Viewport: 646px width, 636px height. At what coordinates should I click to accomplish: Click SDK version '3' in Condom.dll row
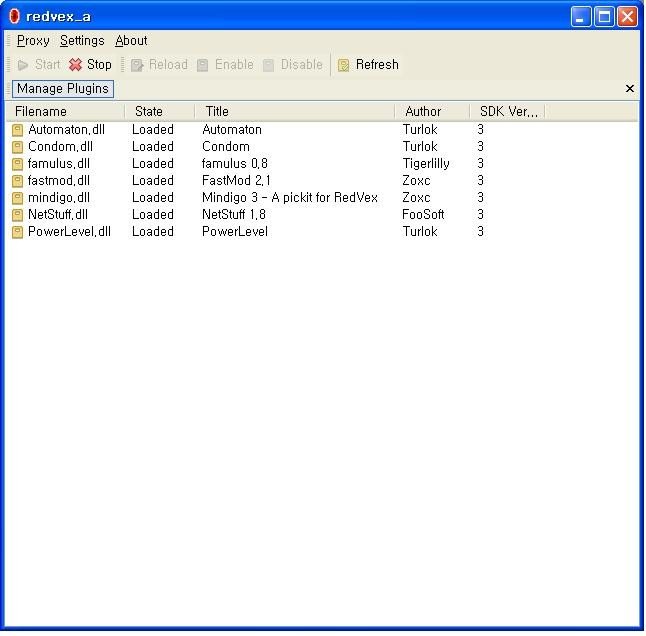pos(480,147)
